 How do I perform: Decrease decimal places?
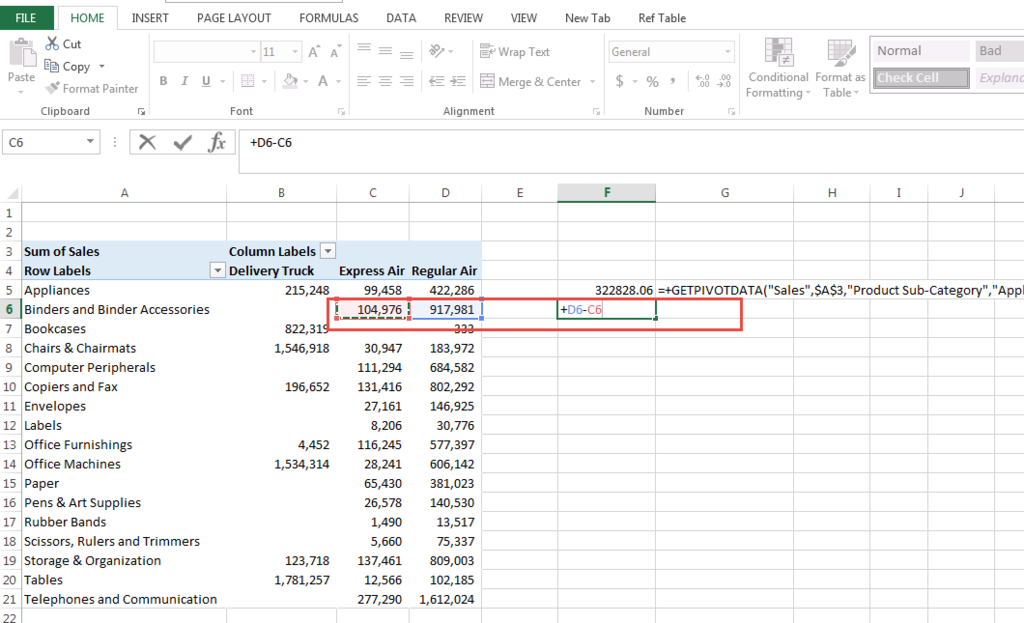pos(724,81)
